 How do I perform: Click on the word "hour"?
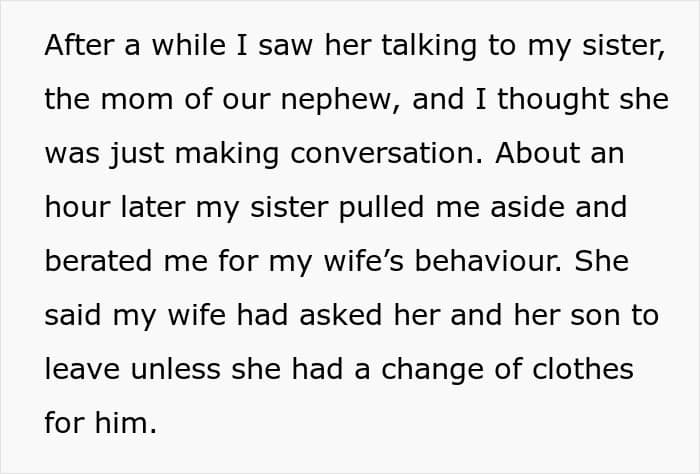(77, 207)
